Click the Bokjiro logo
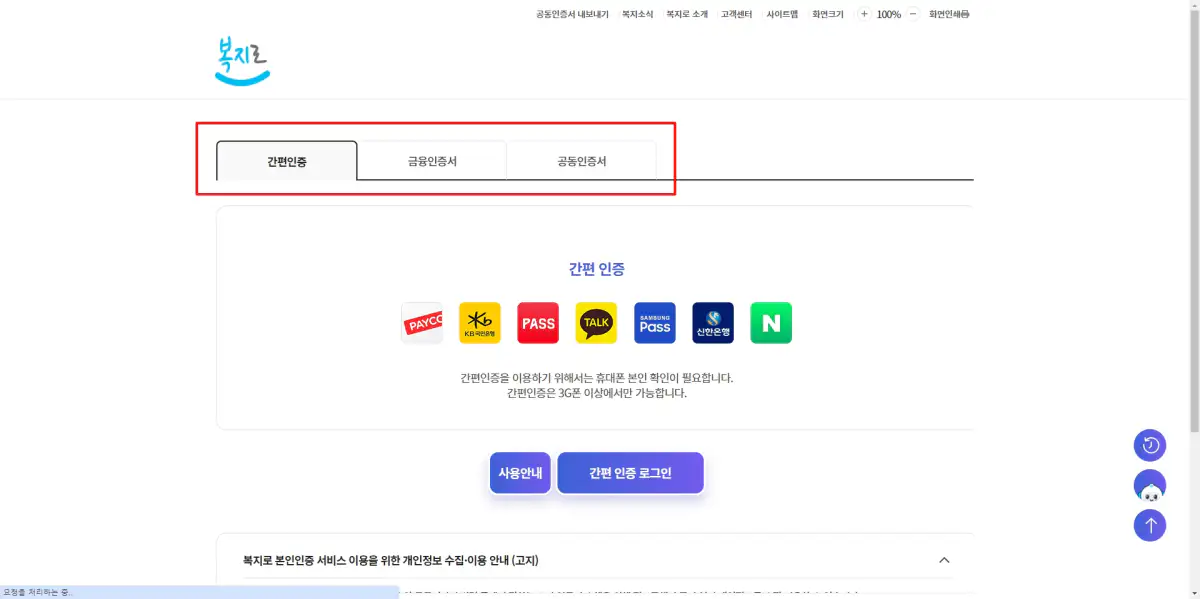The height and width of the screenshot is (599, 1200). (x=243, y=61)
